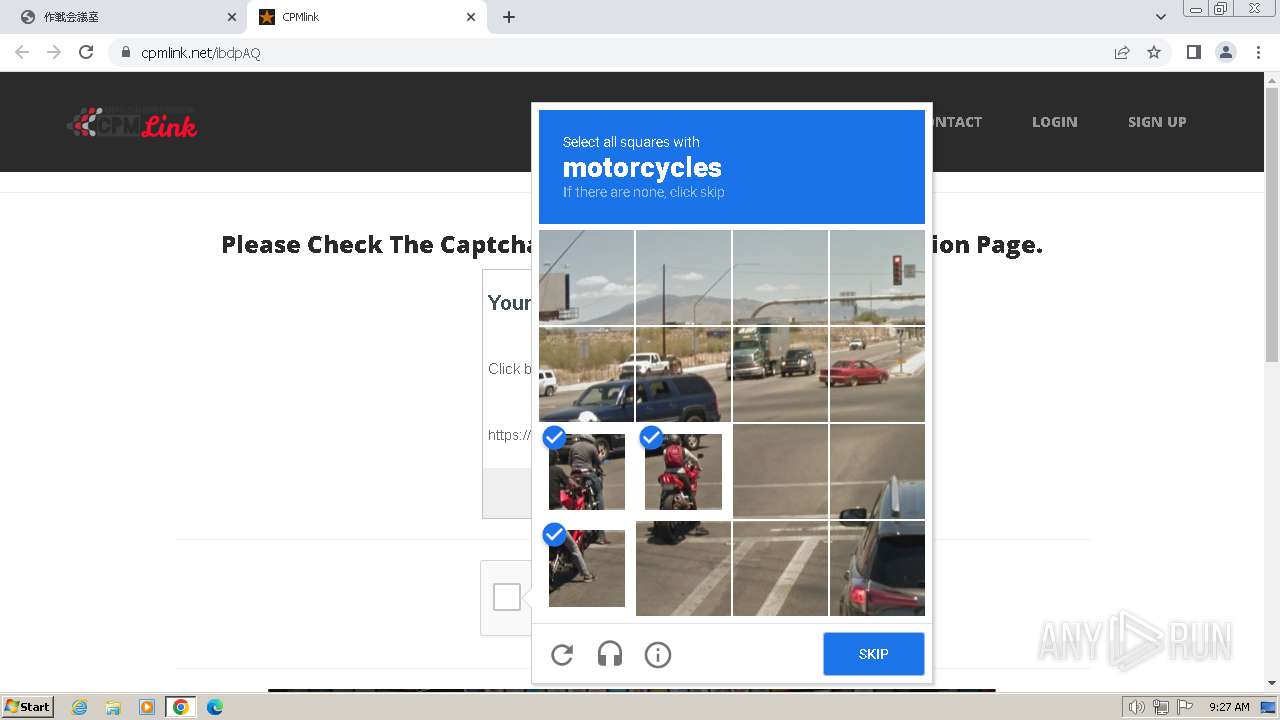Screen dimensions: 1280x720
Task: Click the SKIP button in the captcha
Action: coord(873,654)
